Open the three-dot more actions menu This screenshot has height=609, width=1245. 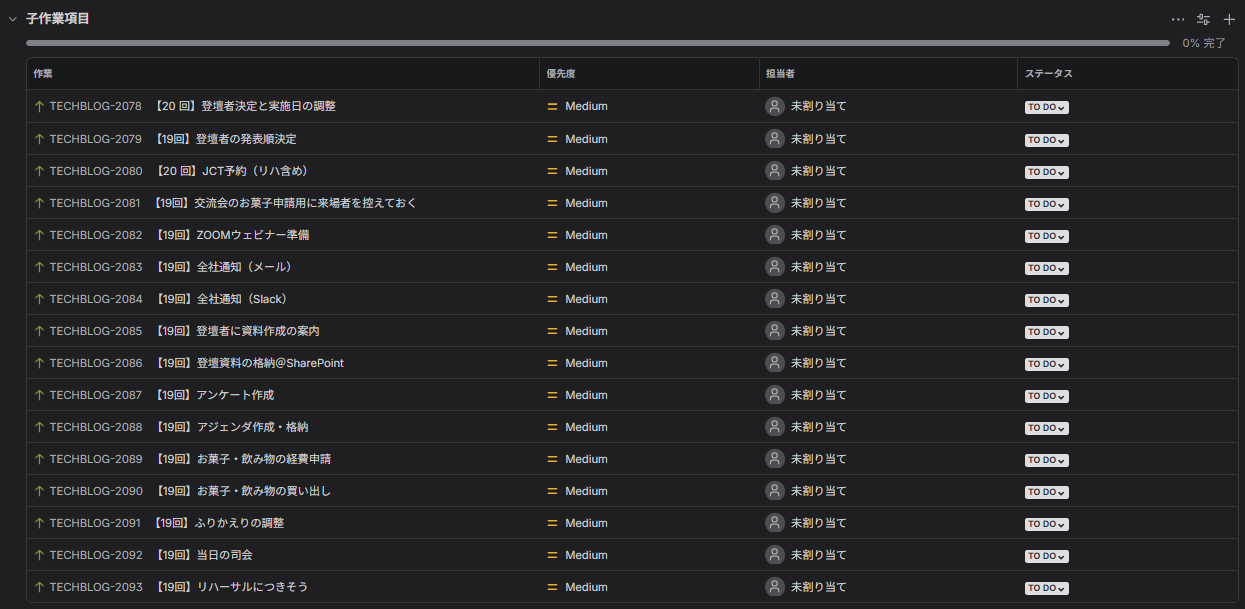click(1178, 19)
